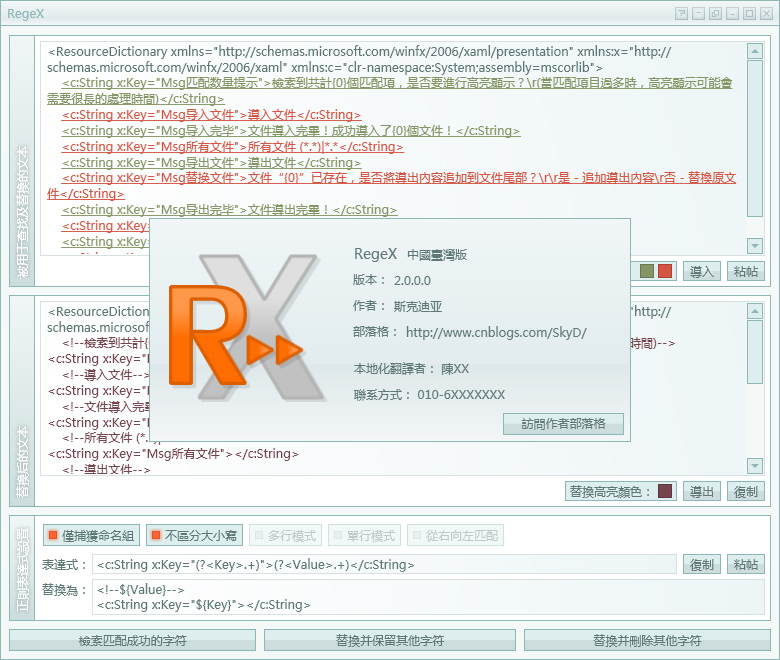Image resolution: width=780 pixels, height=660 pixels.
Task: Click 版本: 2.0.0.0 text in about dialog
Action: (x=391, y=280)
